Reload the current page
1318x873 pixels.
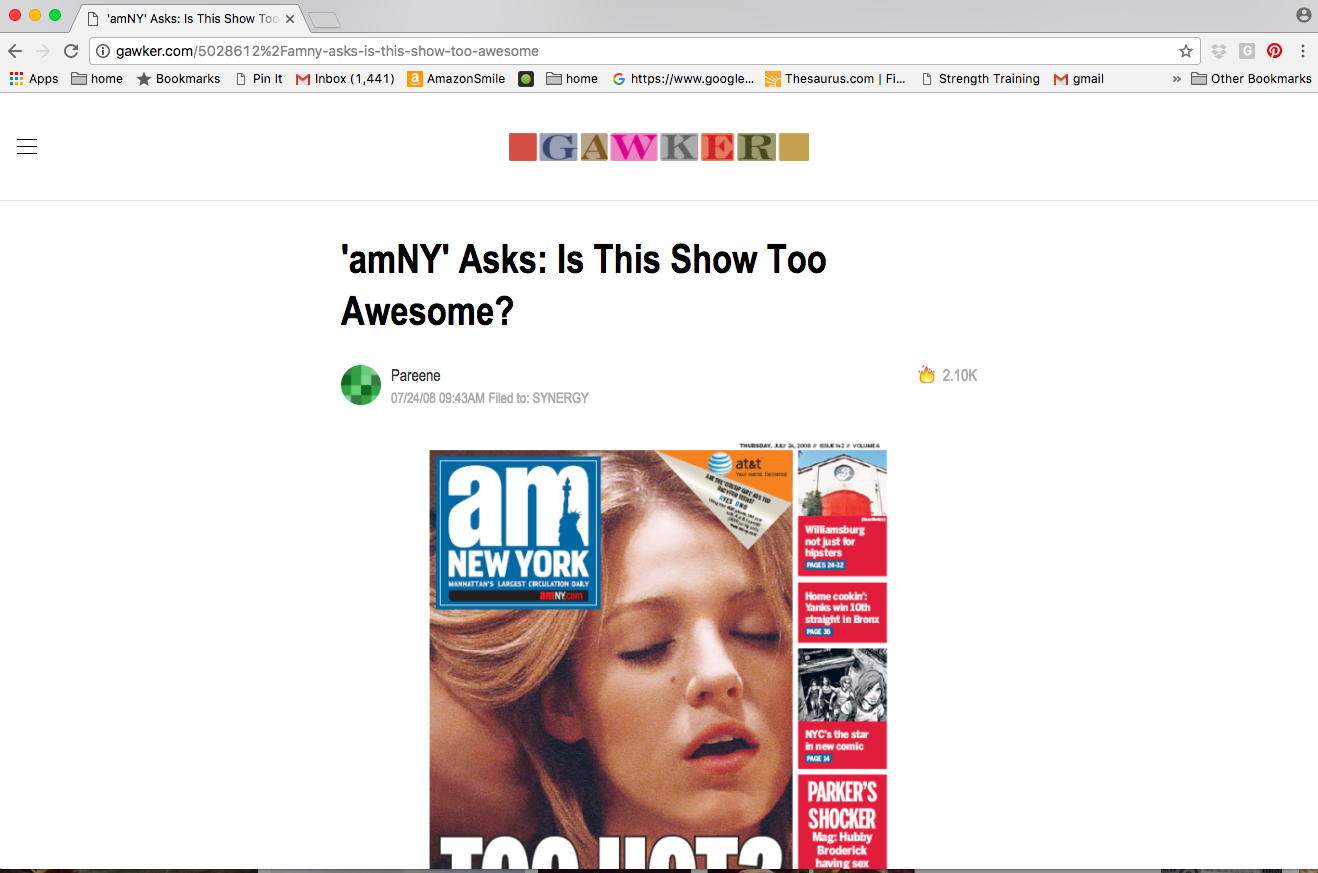(70, 51)
